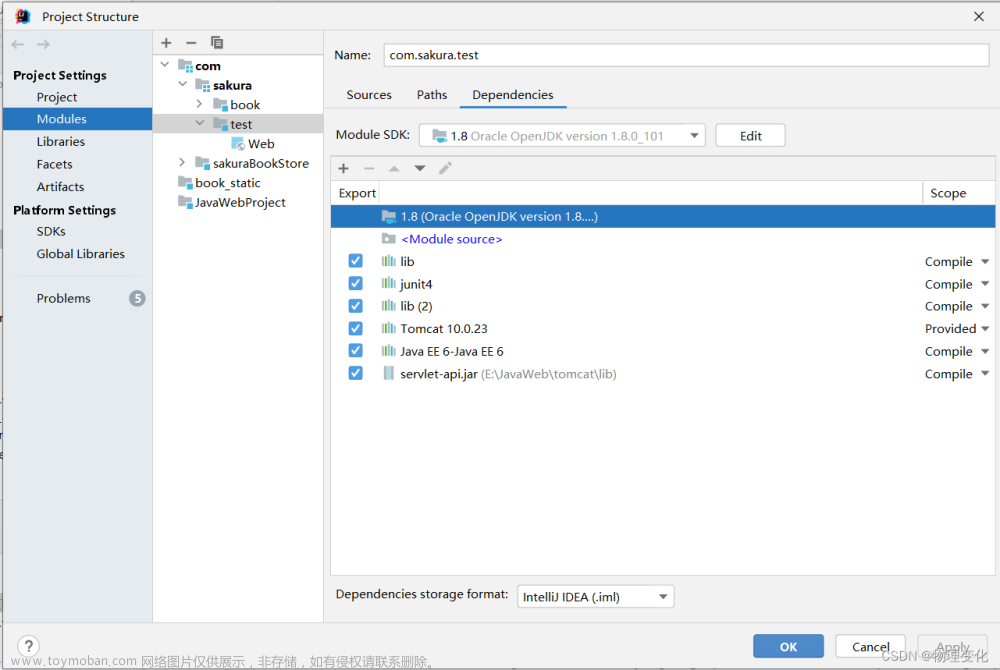Open Facets settings section
This screenshot has width=1000, height=670.
tap(54, 164)
